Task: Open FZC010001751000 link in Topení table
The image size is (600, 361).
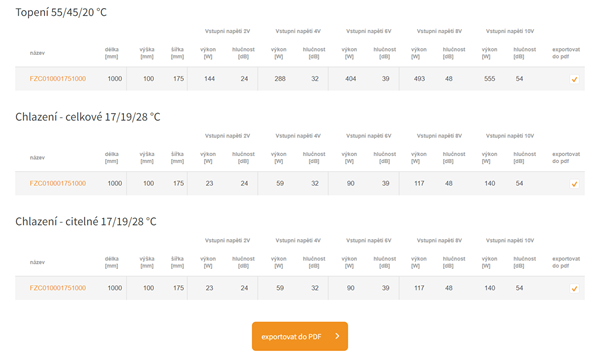Action: 58,78
